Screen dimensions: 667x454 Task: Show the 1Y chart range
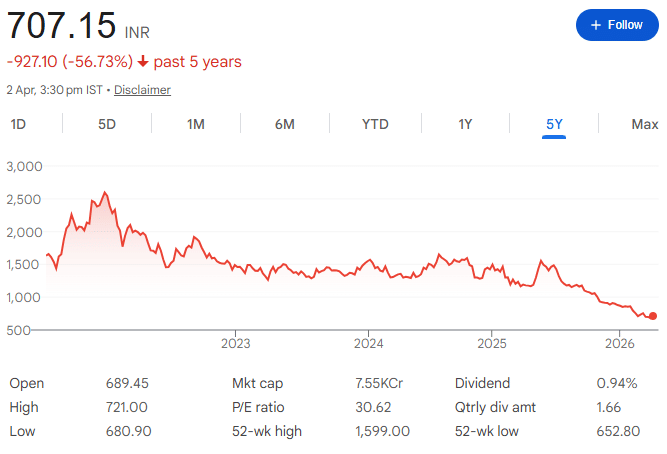(465, 124)
